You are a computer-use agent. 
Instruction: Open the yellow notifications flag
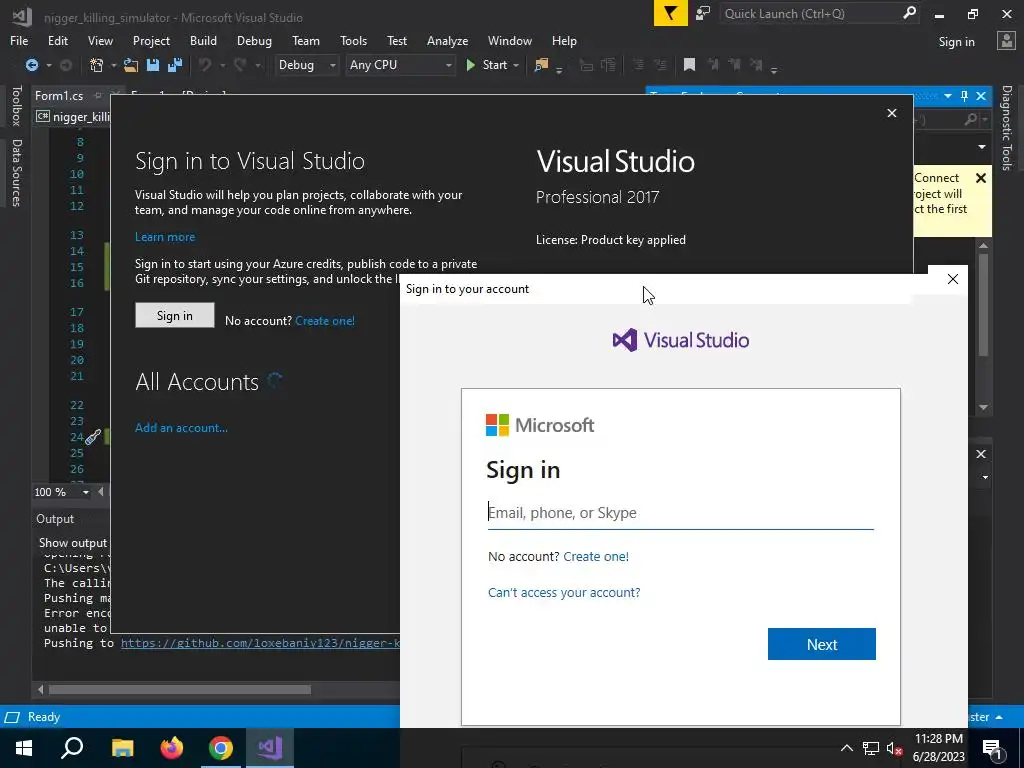tap(671, 13)
